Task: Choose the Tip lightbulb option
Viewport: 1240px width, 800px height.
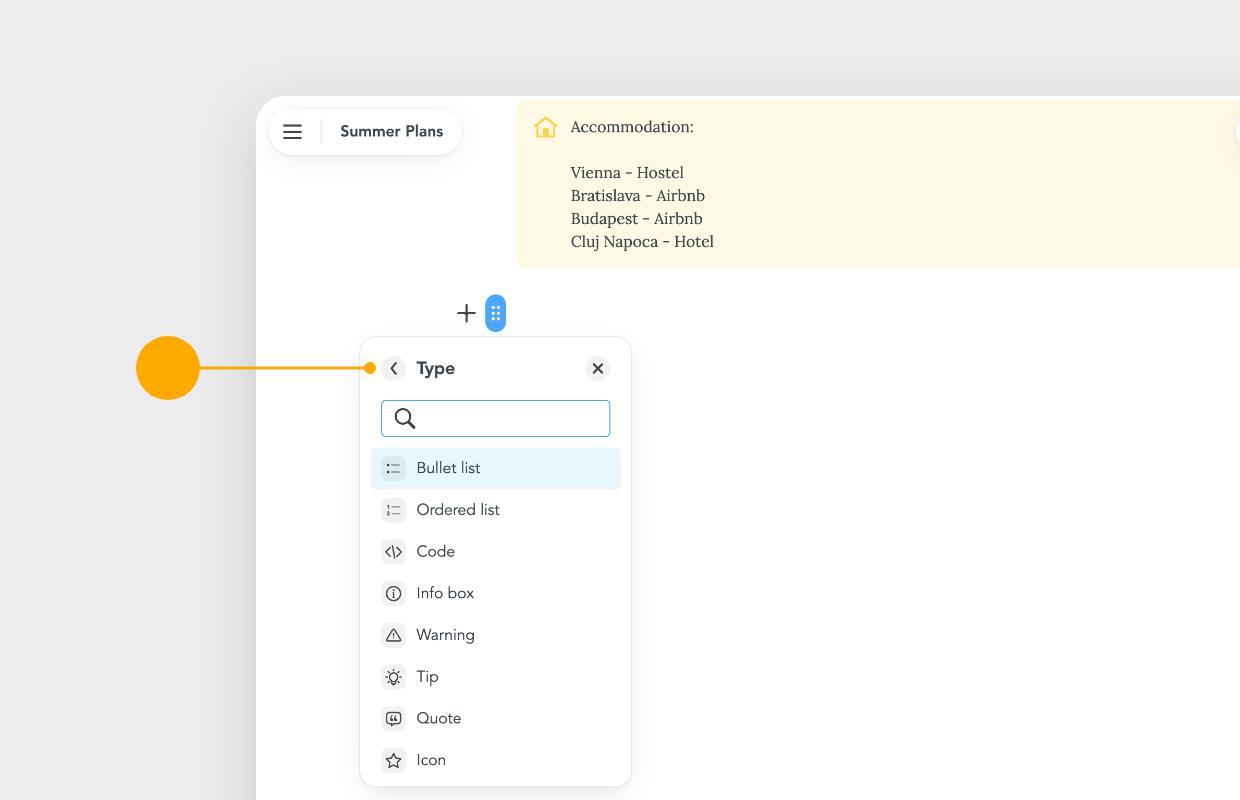Action: [496, 677]
